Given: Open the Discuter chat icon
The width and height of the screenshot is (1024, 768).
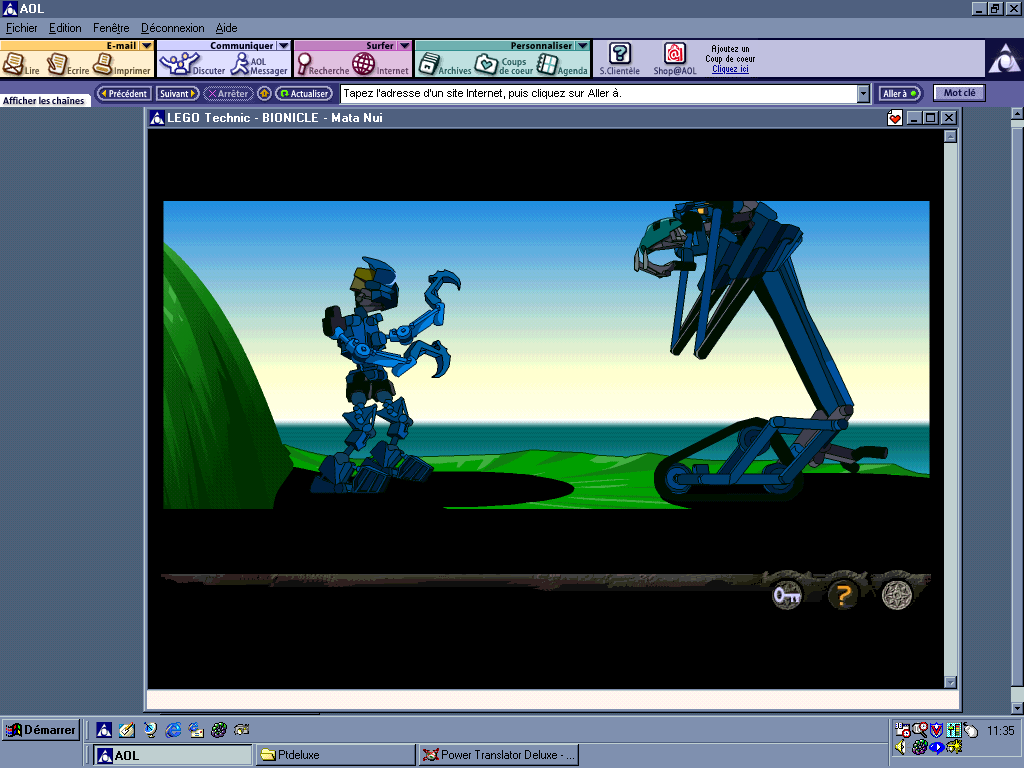Looking at the screenshot, I should click(192, 65).
